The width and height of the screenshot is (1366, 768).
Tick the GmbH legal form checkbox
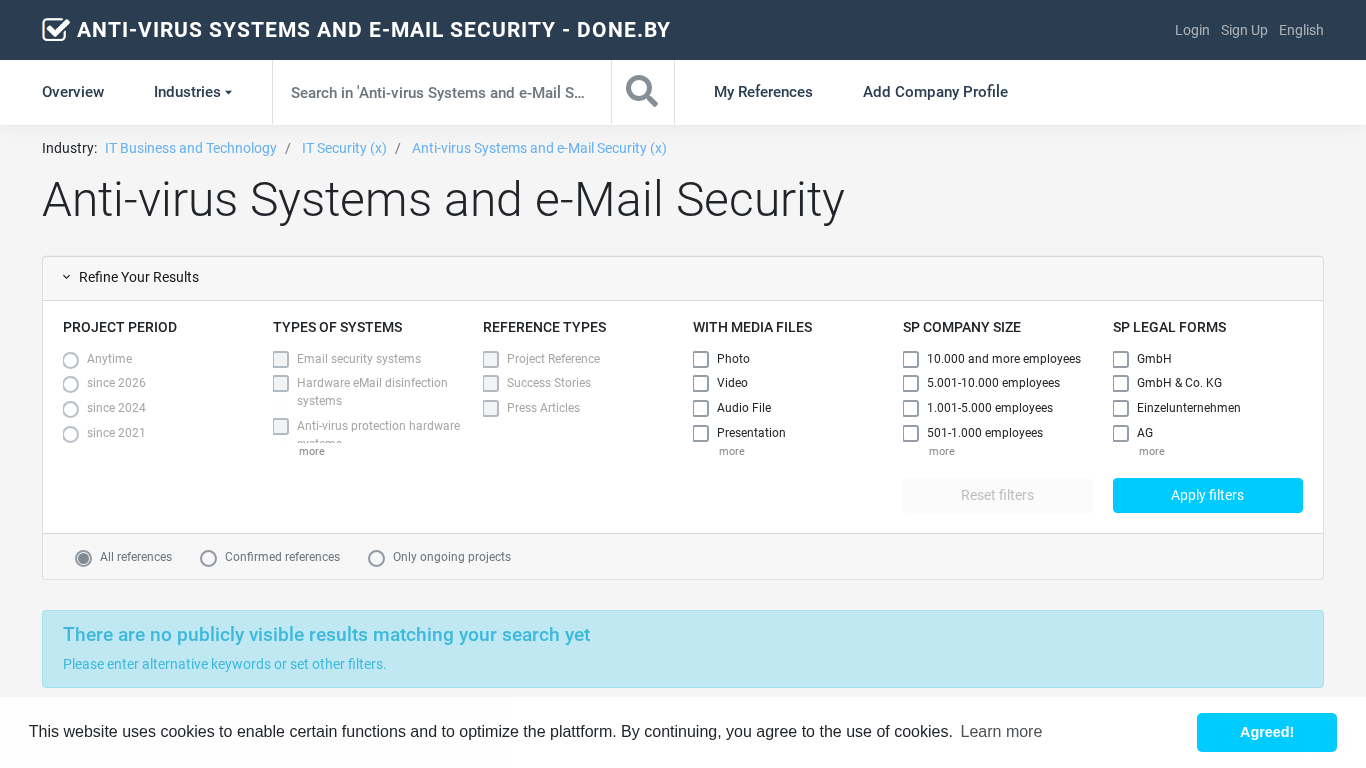click(1121, 359)
